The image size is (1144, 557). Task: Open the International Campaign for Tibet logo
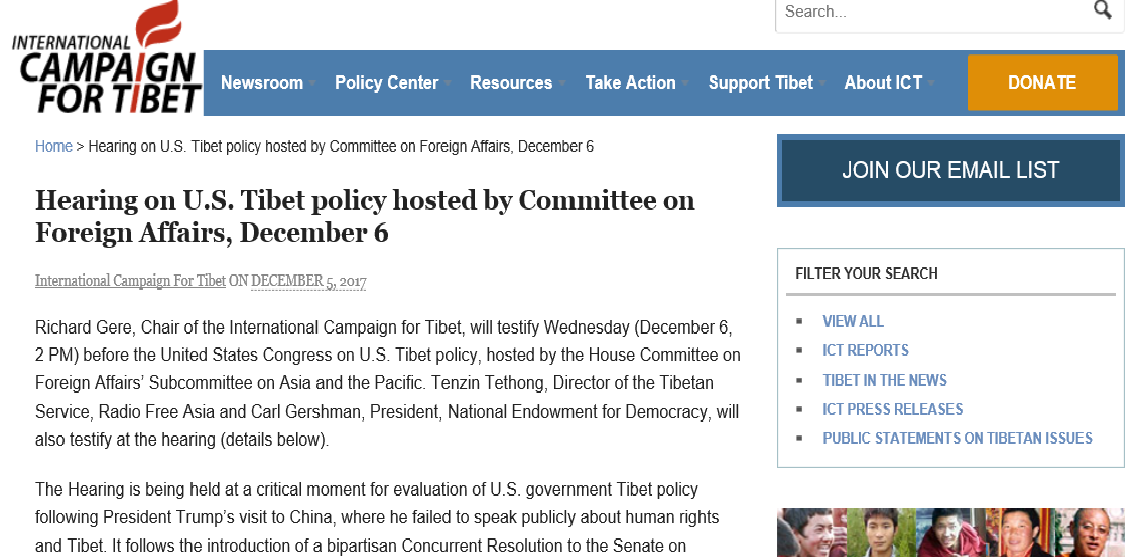[107, 58]
